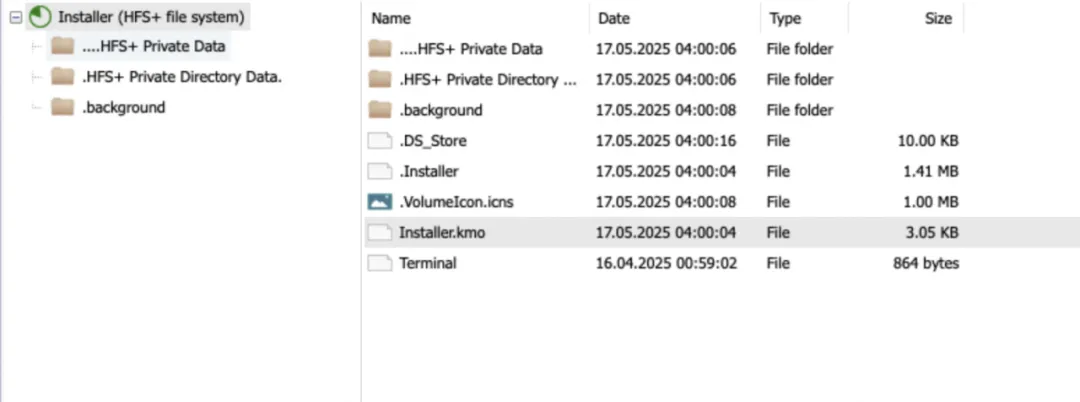Select .background folder in file list
Image resolution: width=1080 pixels, height=402 pixels.
(440, 110)
